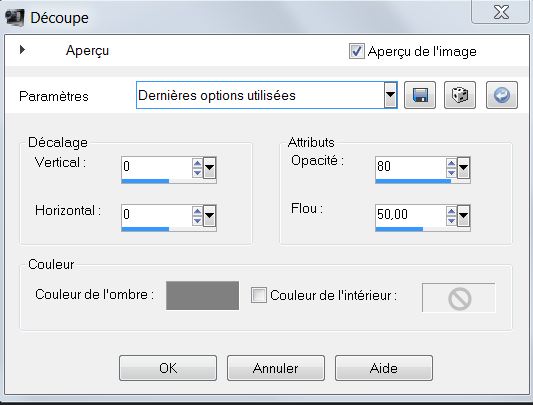Expand the Aperçu preview triangle
The width and height of the screenshot is (533, 405).
point(22,50)
